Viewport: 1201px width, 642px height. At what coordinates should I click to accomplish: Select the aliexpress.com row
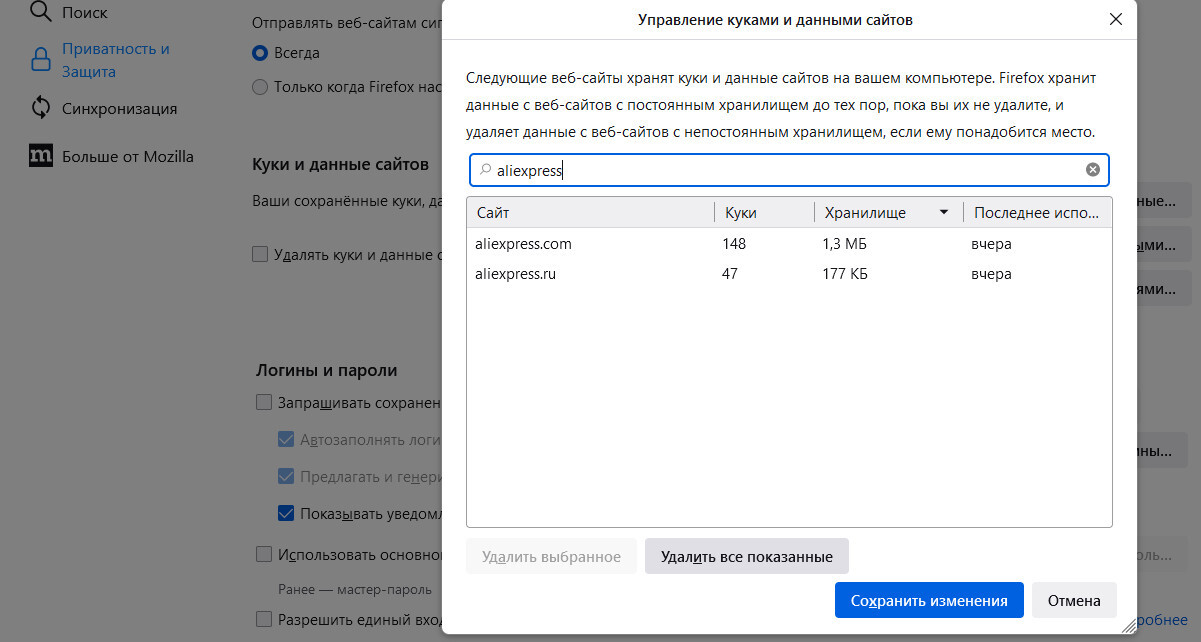(788, 243)
